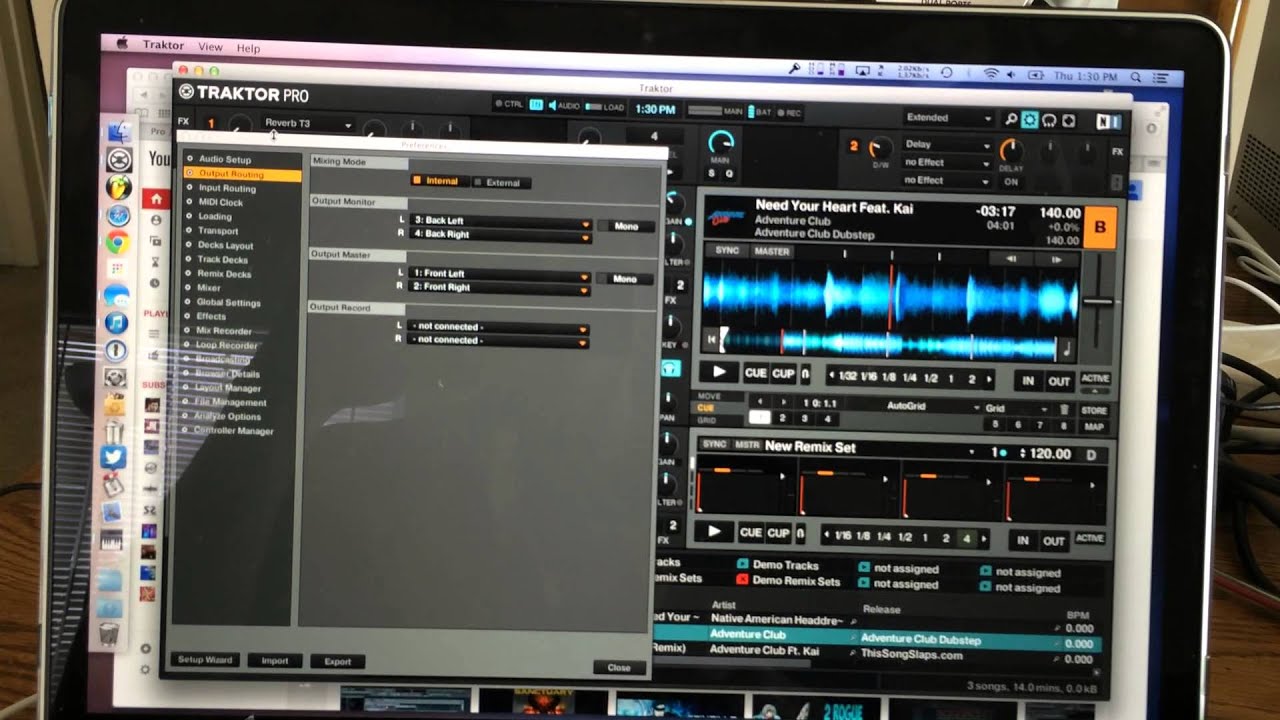Click the highlighted Preferences gear icon

(1030, 120)
